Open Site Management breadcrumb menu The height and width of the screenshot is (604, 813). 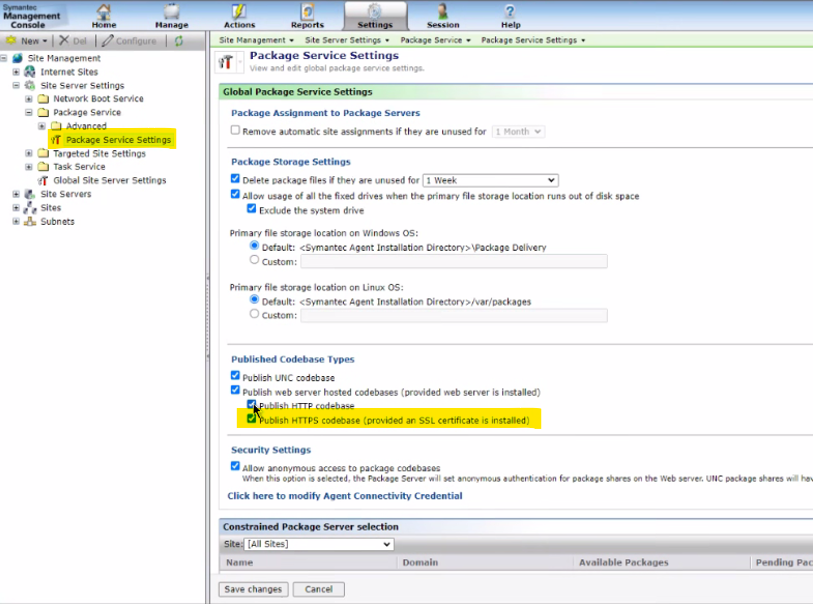pyautogui.click(x=257, y=40)
